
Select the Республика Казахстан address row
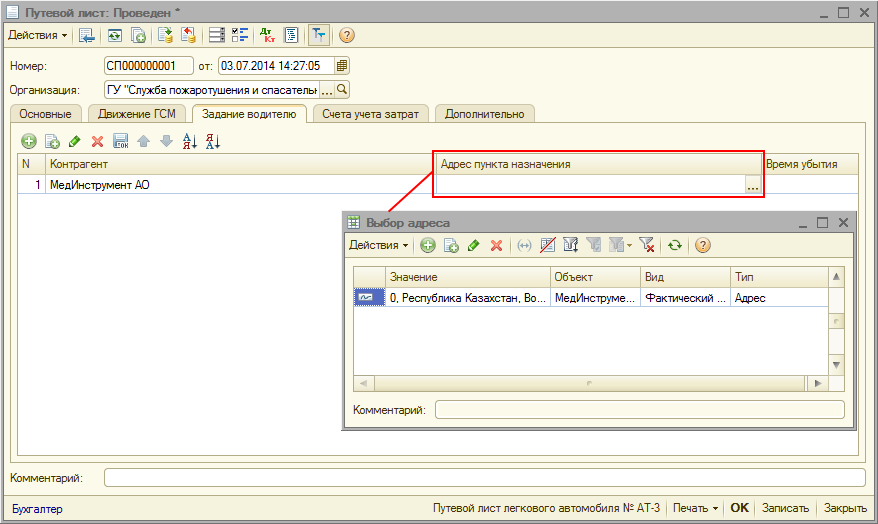coord(467,298)
